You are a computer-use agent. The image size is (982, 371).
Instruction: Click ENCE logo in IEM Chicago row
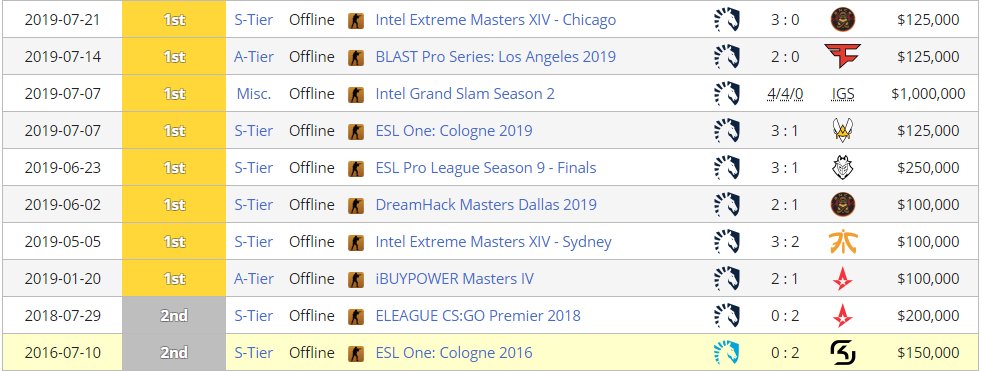pos(842,19)
